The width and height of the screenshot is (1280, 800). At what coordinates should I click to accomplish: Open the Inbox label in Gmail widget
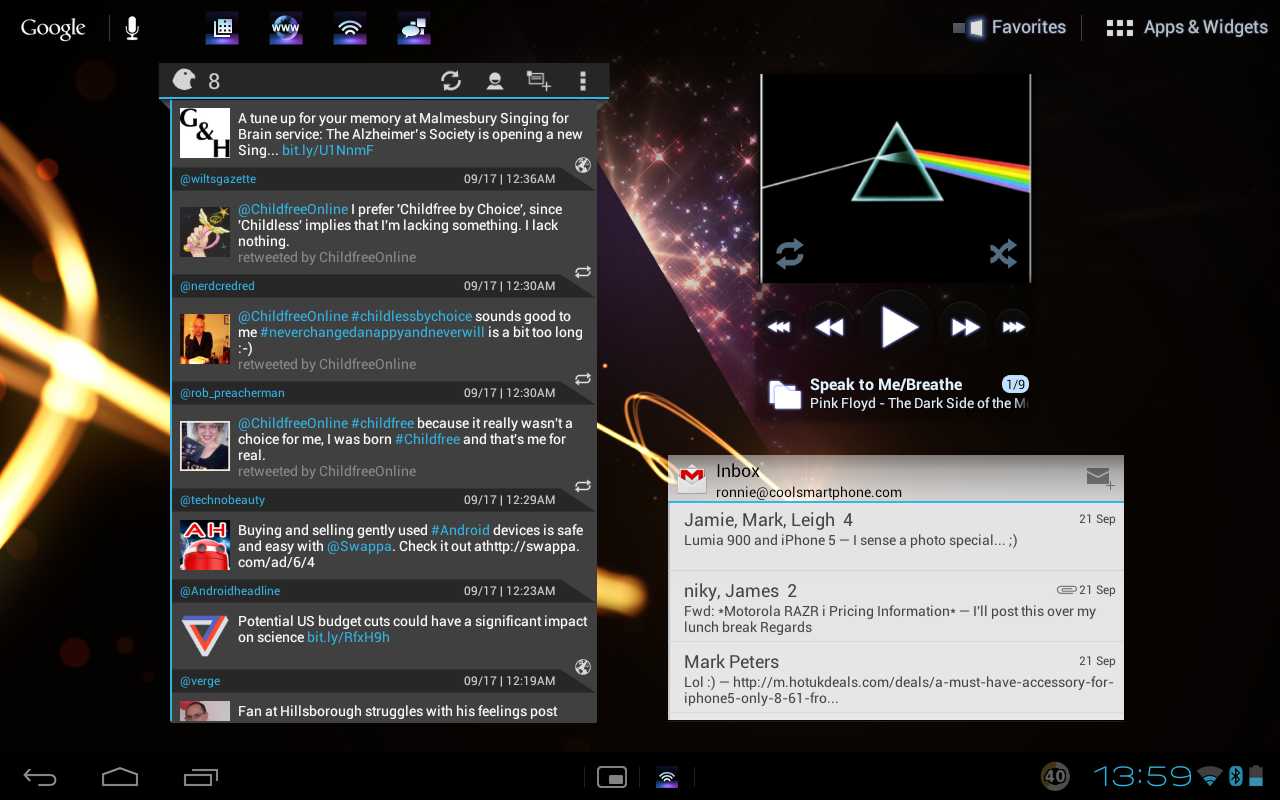click(738, 471)
